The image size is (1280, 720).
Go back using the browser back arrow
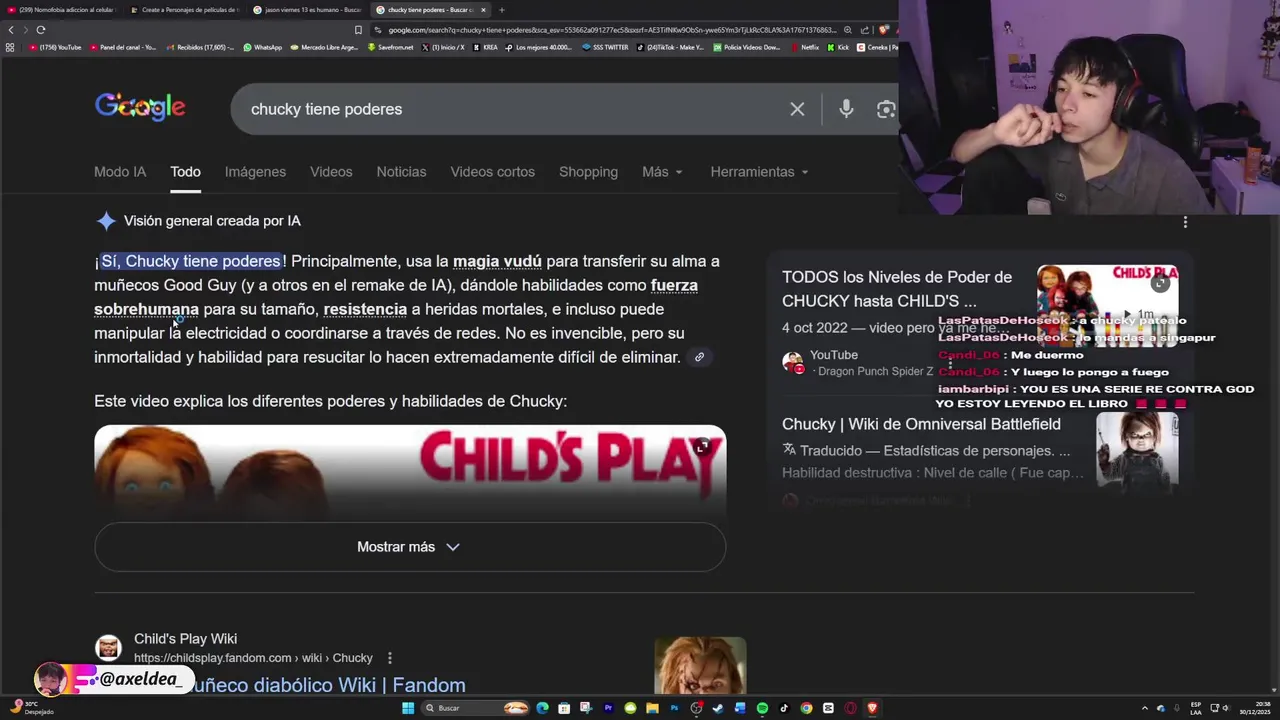(10, 30)
